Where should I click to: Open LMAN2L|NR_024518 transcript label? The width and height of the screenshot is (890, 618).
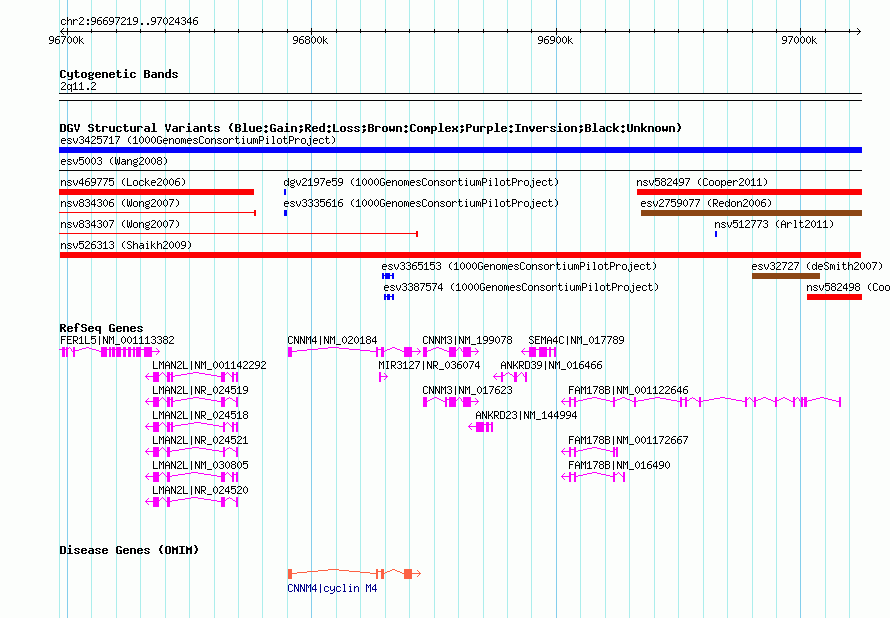(200, 415)
